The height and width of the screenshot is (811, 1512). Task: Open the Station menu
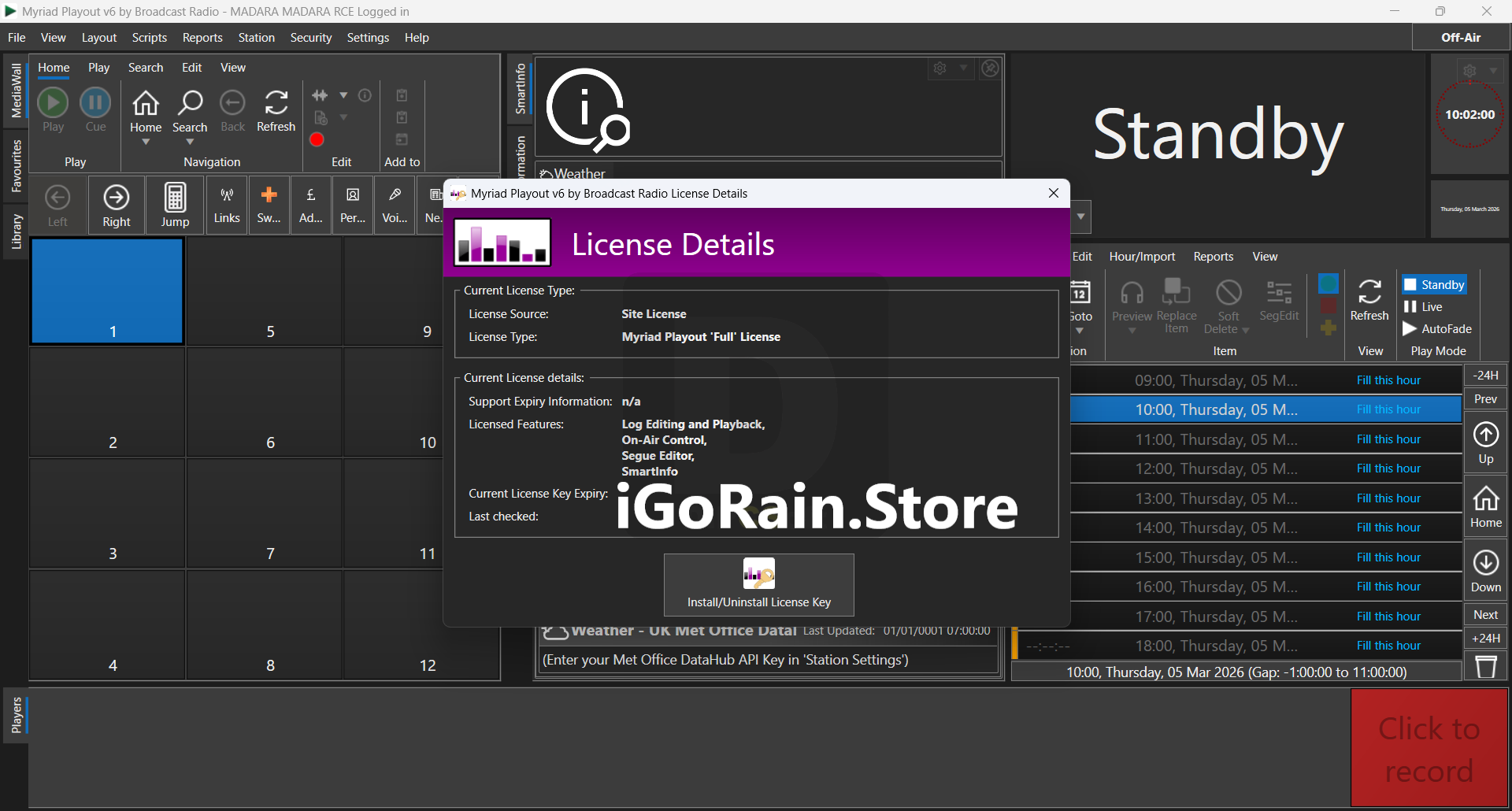click(256, 38)
